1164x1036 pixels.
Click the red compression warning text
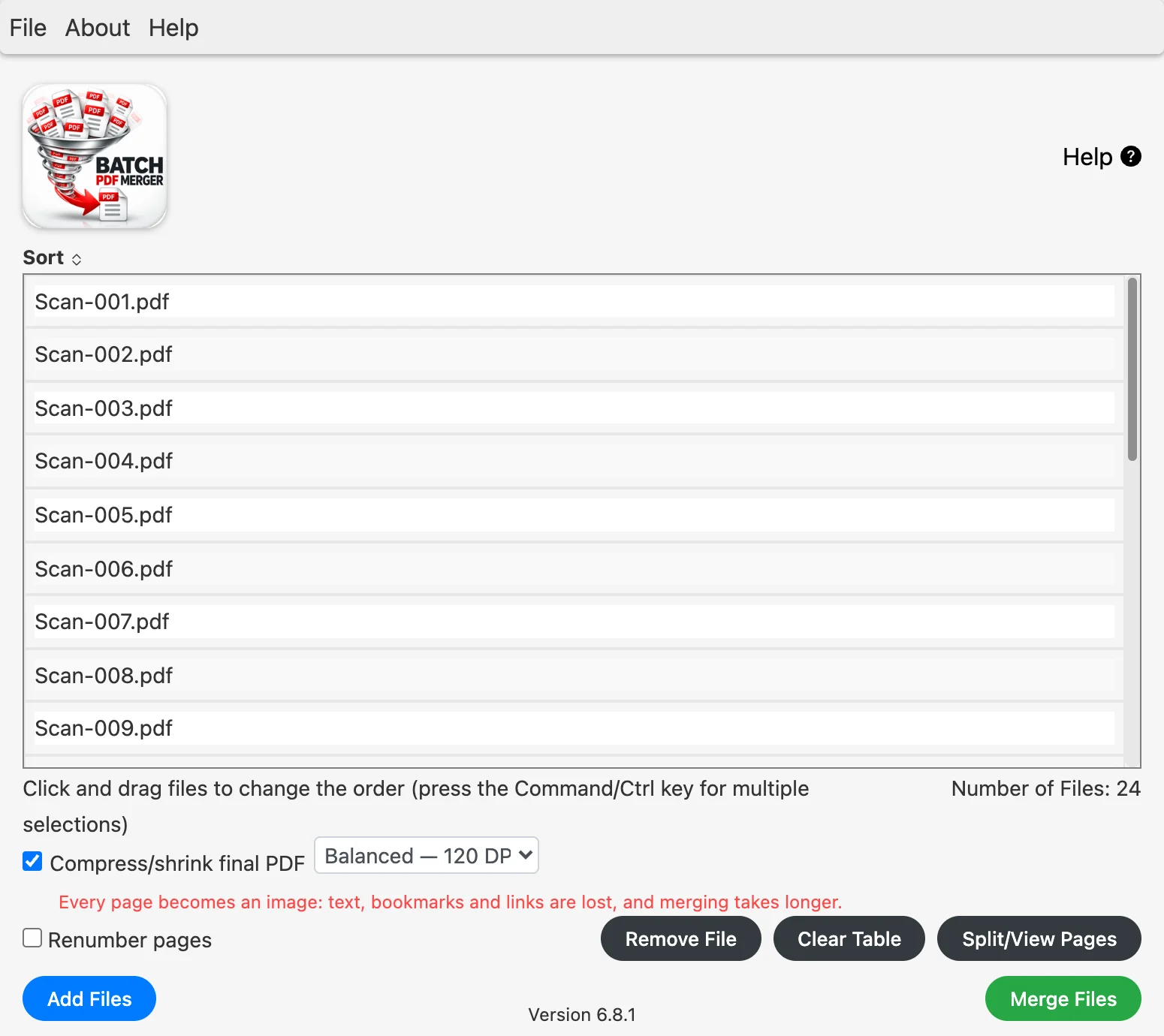pyautogui.click(x=451, y=902)
